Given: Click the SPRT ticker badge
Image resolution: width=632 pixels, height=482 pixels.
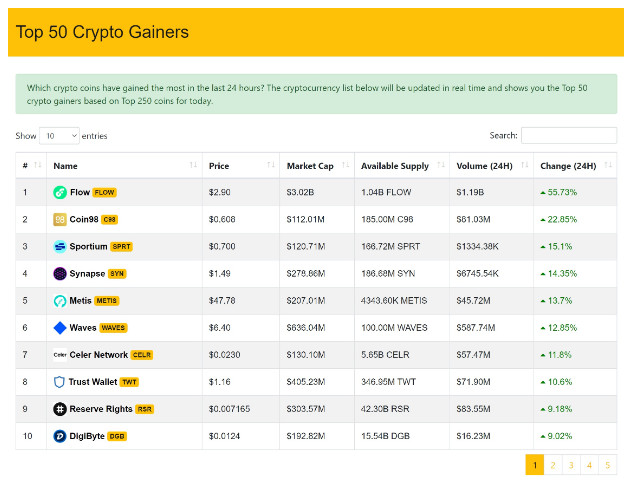Looking at the screenshot, I should tap(121, 247).
